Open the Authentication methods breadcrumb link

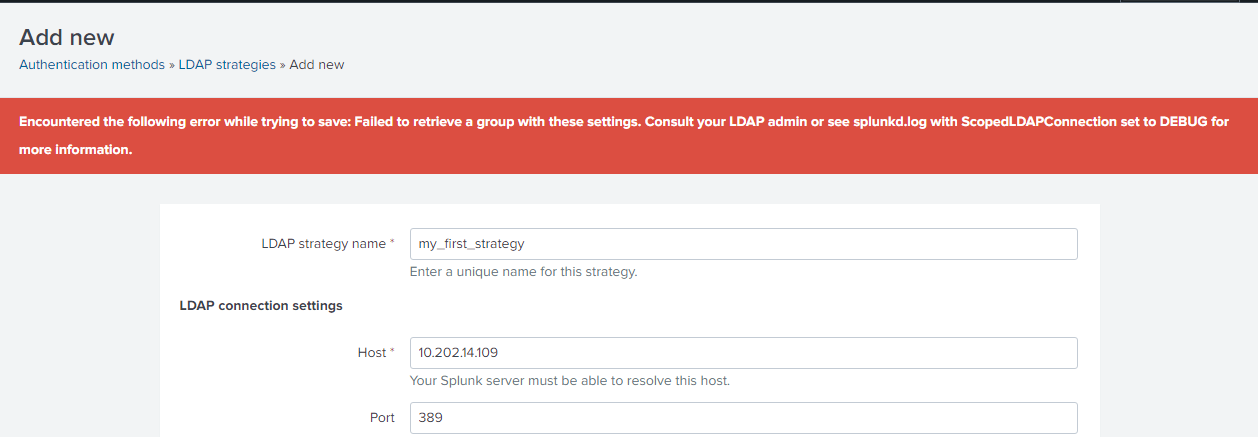pyautogui.click(x=92, y=65)
